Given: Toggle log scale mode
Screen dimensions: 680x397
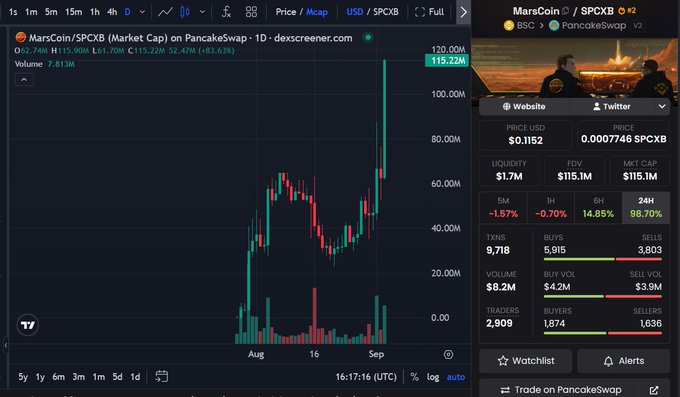Looking at the screenshot, I should click(x=433, y=377).
